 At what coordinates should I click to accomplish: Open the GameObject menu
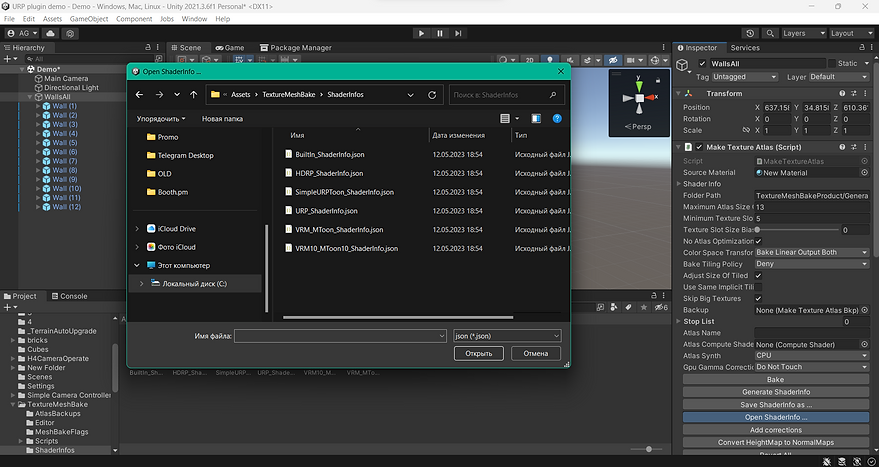[x=89, y=19]
